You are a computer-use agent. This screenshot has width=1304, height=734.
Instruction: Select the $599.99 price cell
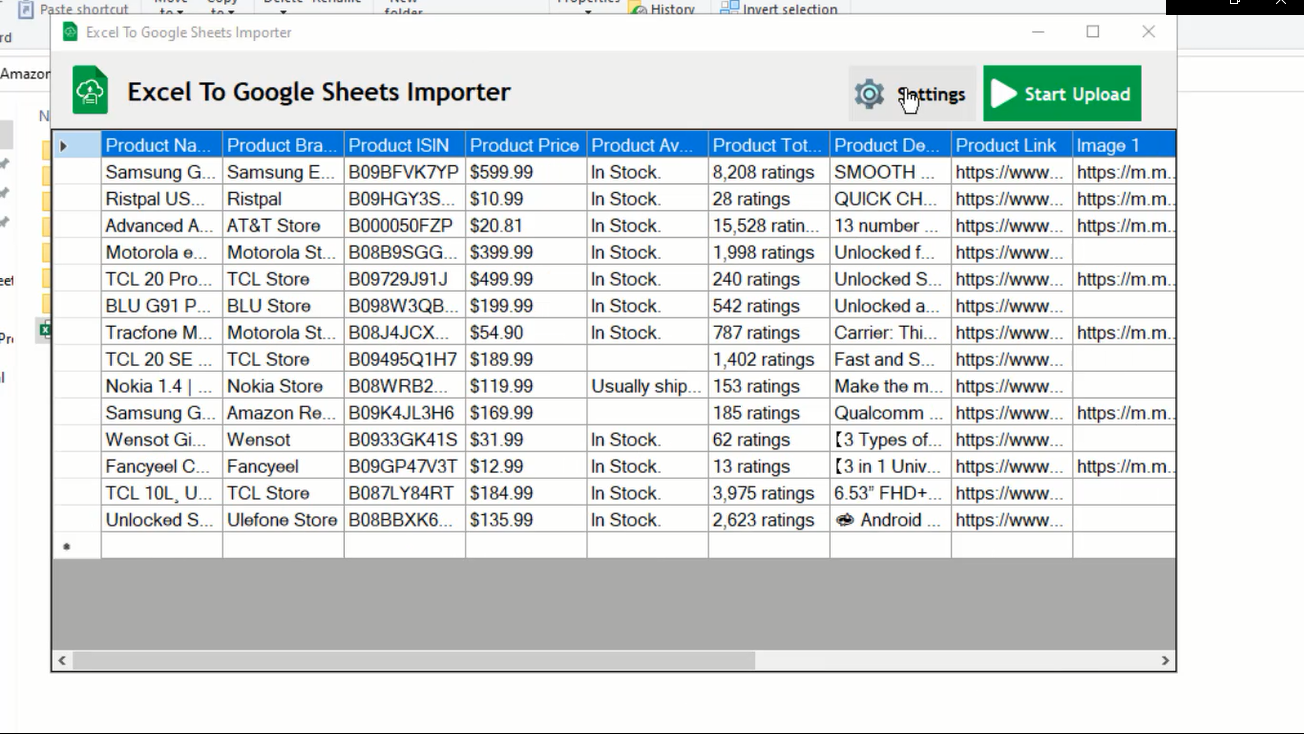click(526, 172)
